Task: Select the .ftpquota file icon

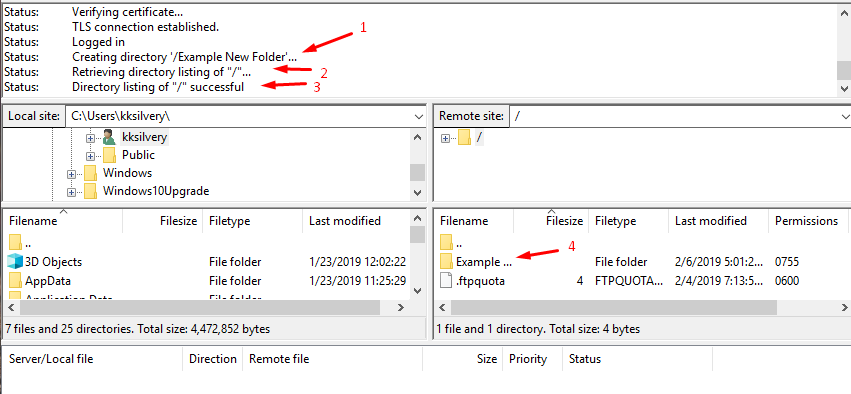Action: 446,281
